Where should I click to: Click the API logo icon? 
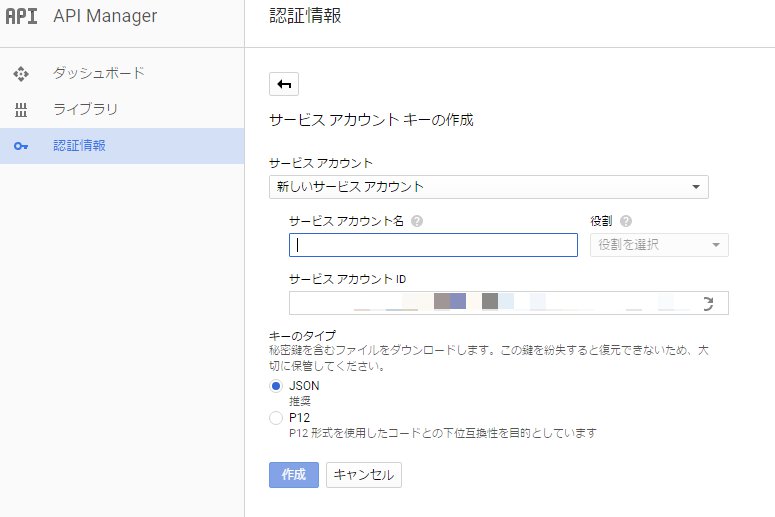(x=21, y=16)
